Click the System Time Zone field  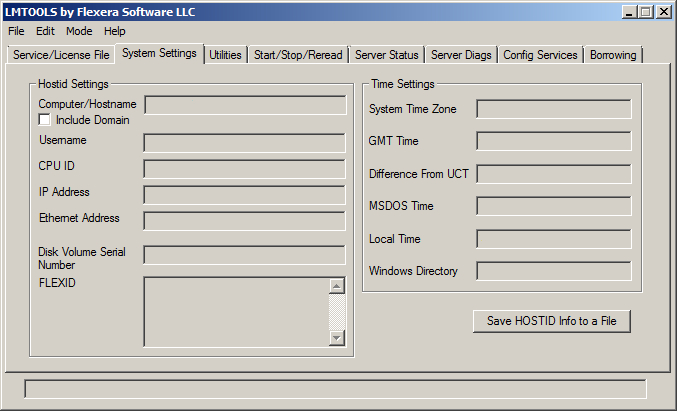tap(554, 109)
